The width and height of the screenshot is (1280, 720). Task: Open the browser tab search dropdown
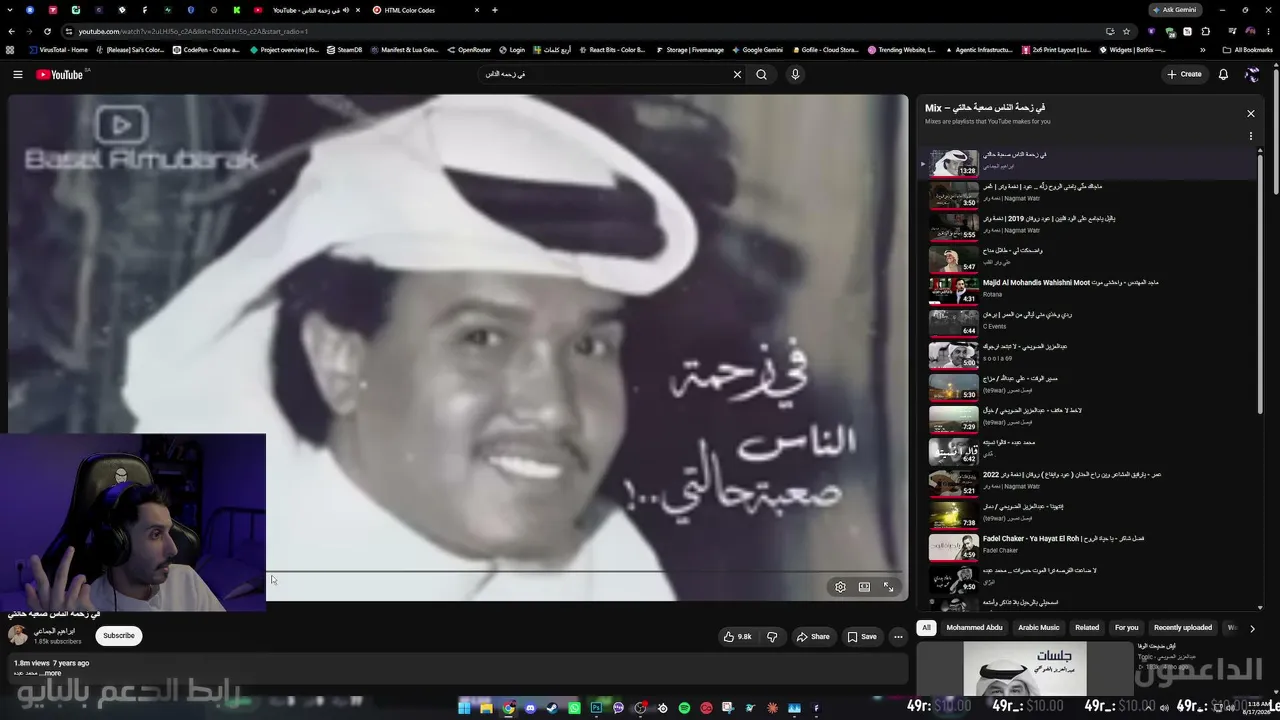tap(11, 10)
